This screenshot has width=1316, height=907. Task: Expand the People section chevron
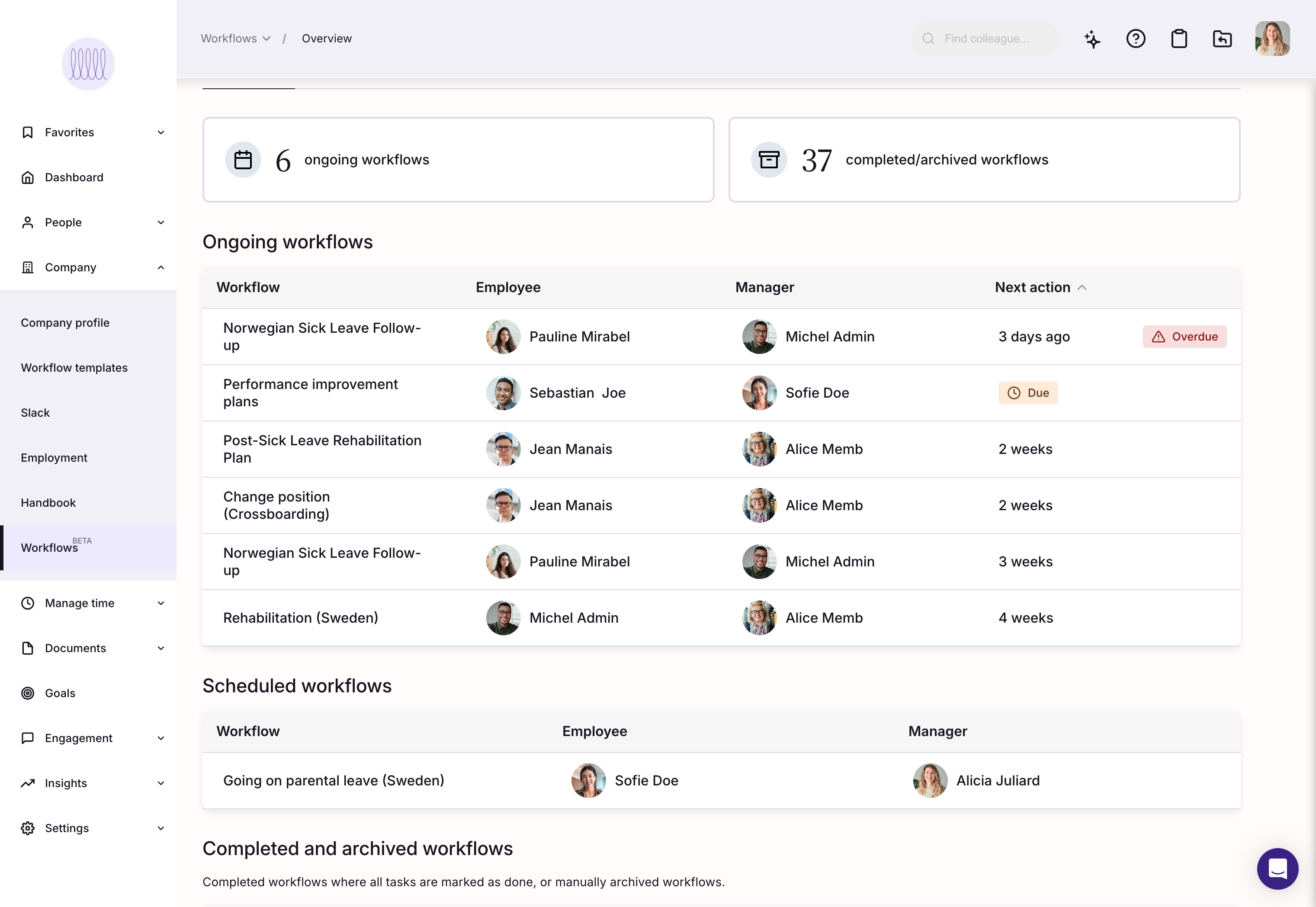point(161,222)
